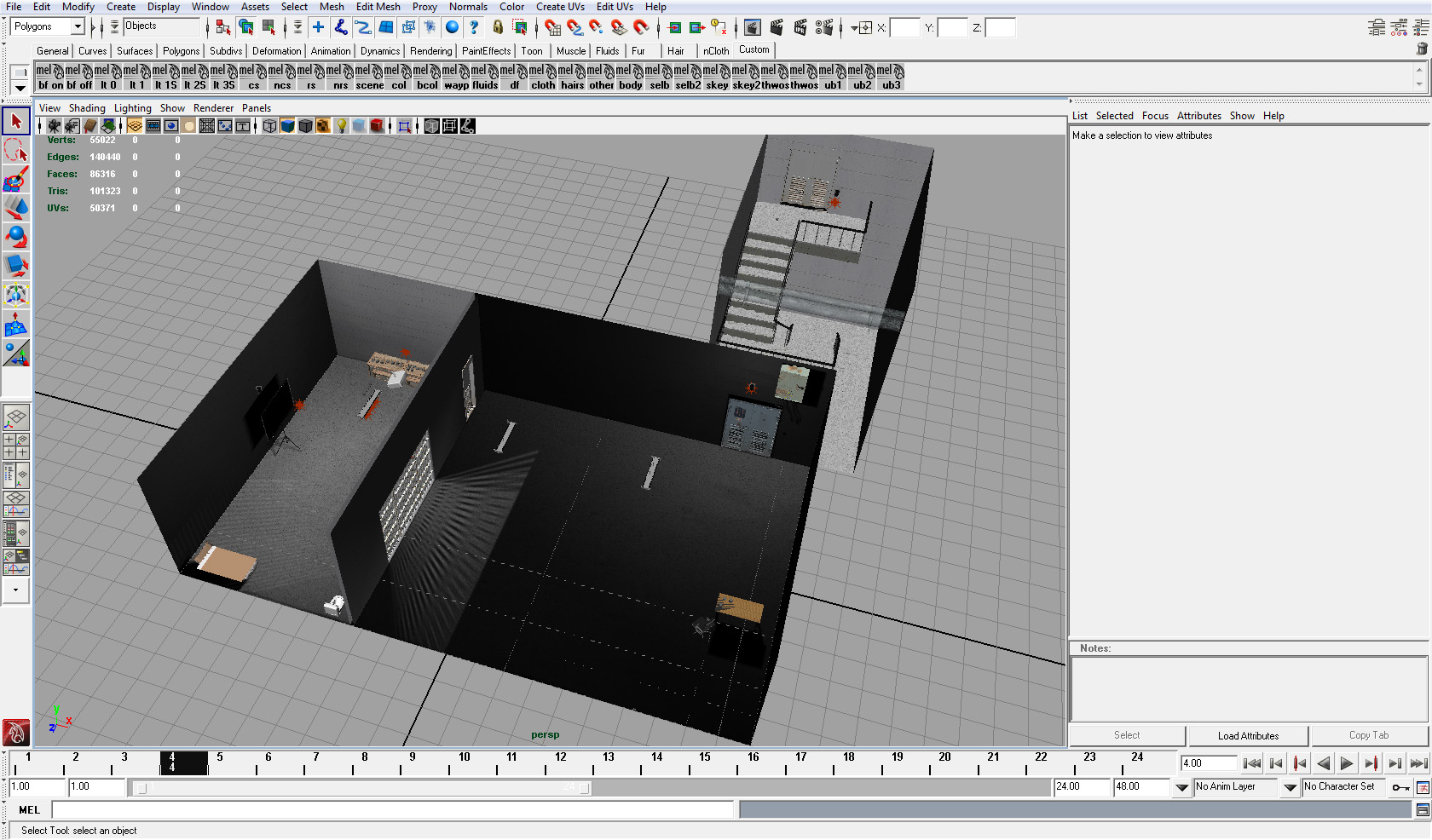Open Attribute Editor Focus menu
Image resolution: width=1432 pixels, height=840 pixels.
click(x=1155, y=116)
